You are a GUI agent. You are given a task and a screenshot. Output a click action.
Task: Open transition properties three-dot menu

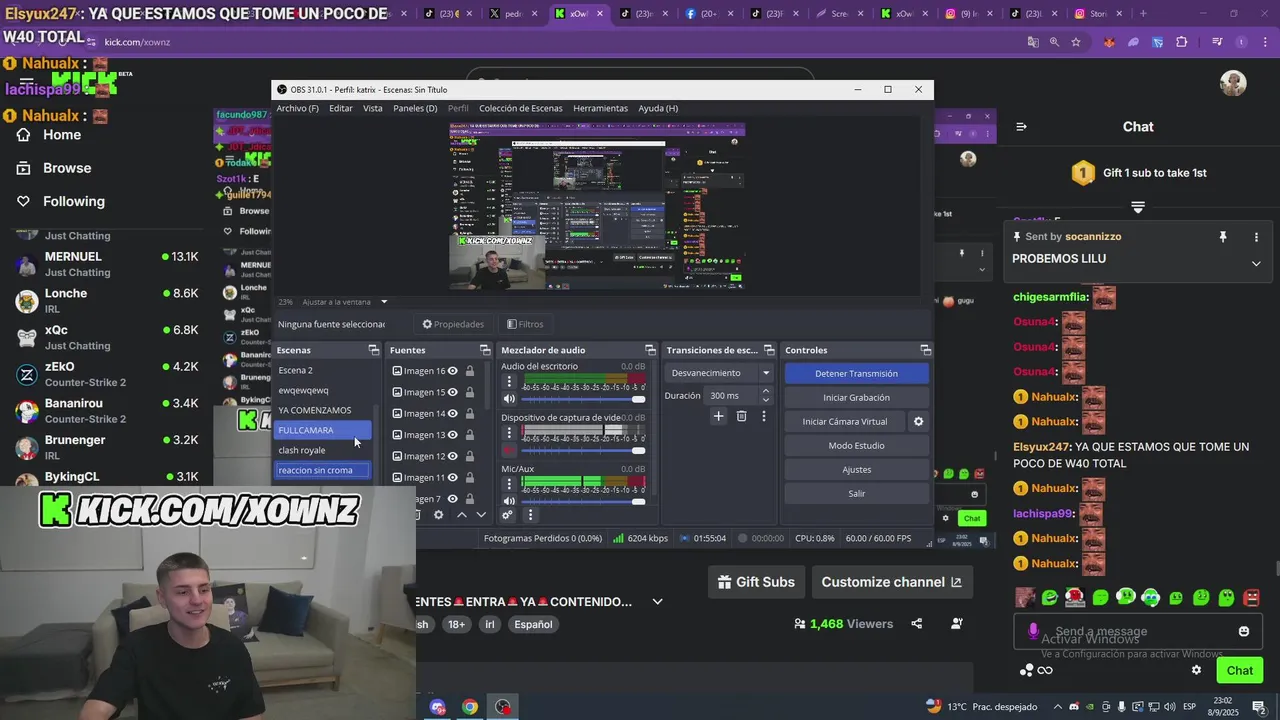(x=764, y=416)
